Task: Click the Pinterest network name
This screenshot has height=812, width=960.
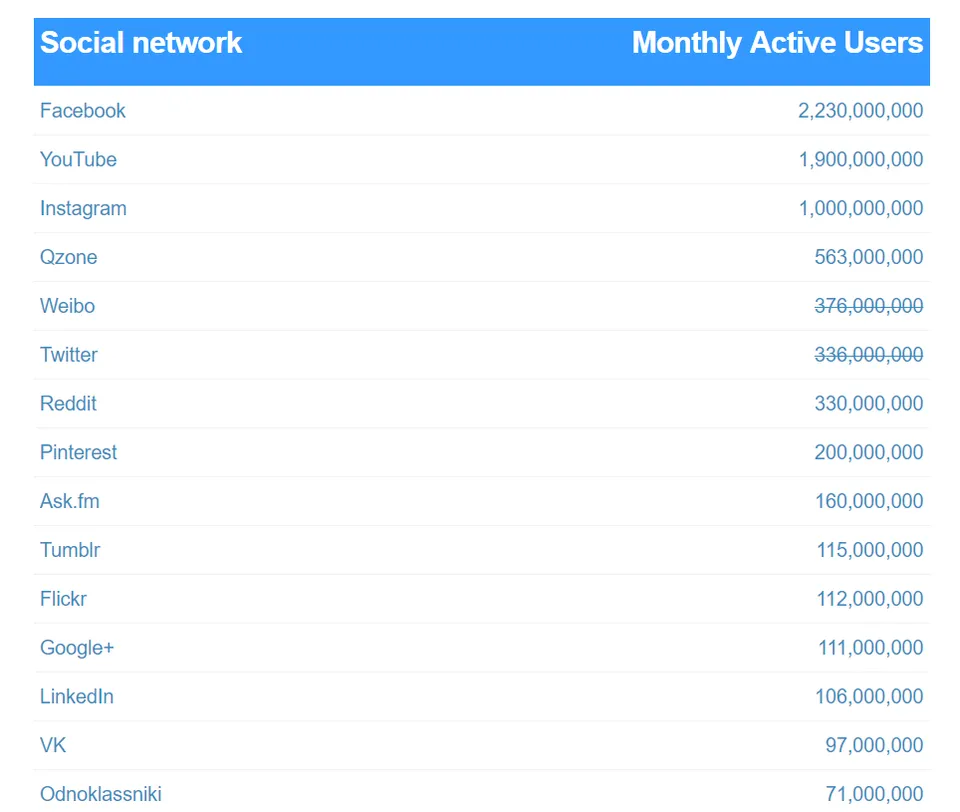Action: coord(78,453)
